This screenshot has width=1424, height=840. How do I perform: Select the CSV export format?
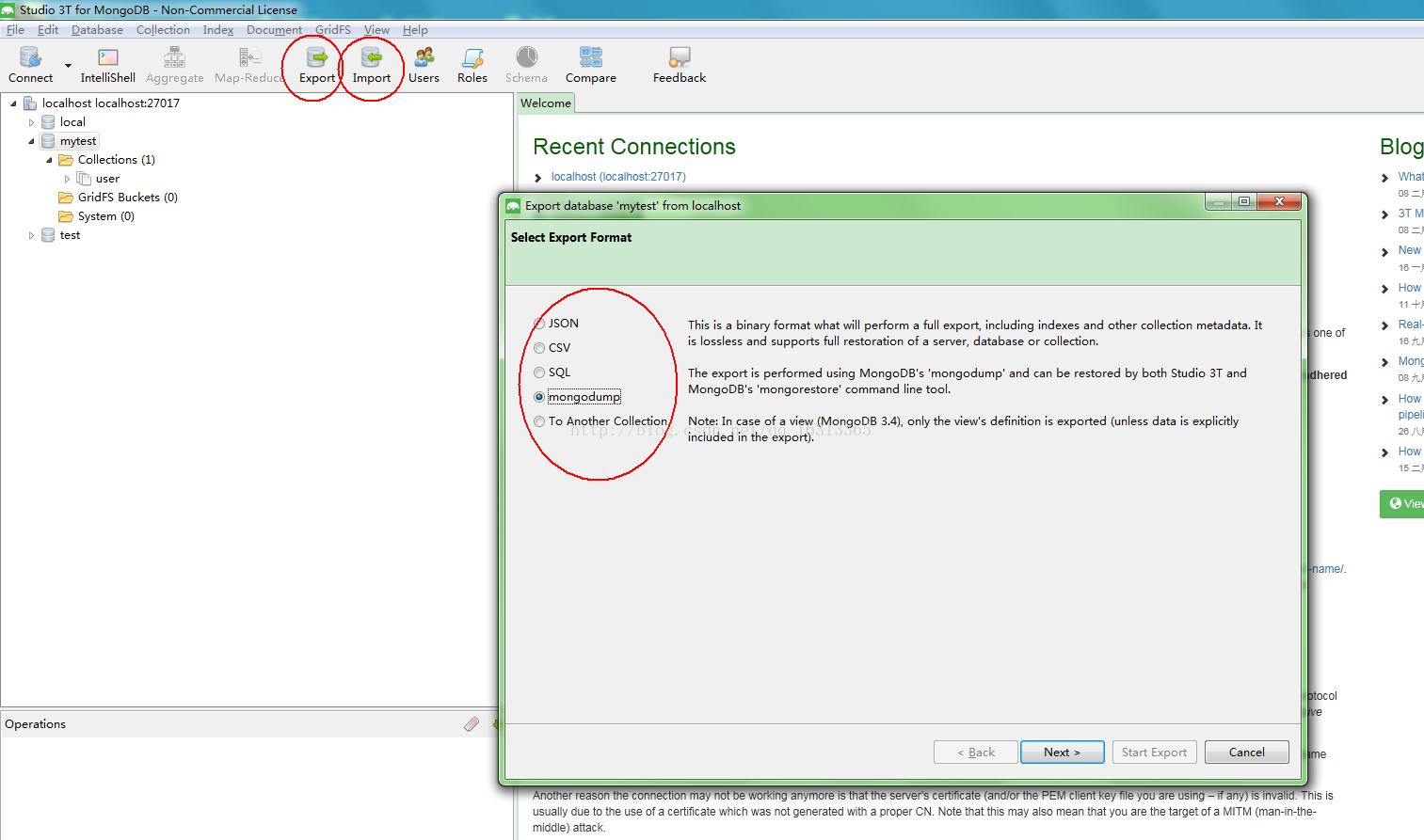tap(539, 348)
